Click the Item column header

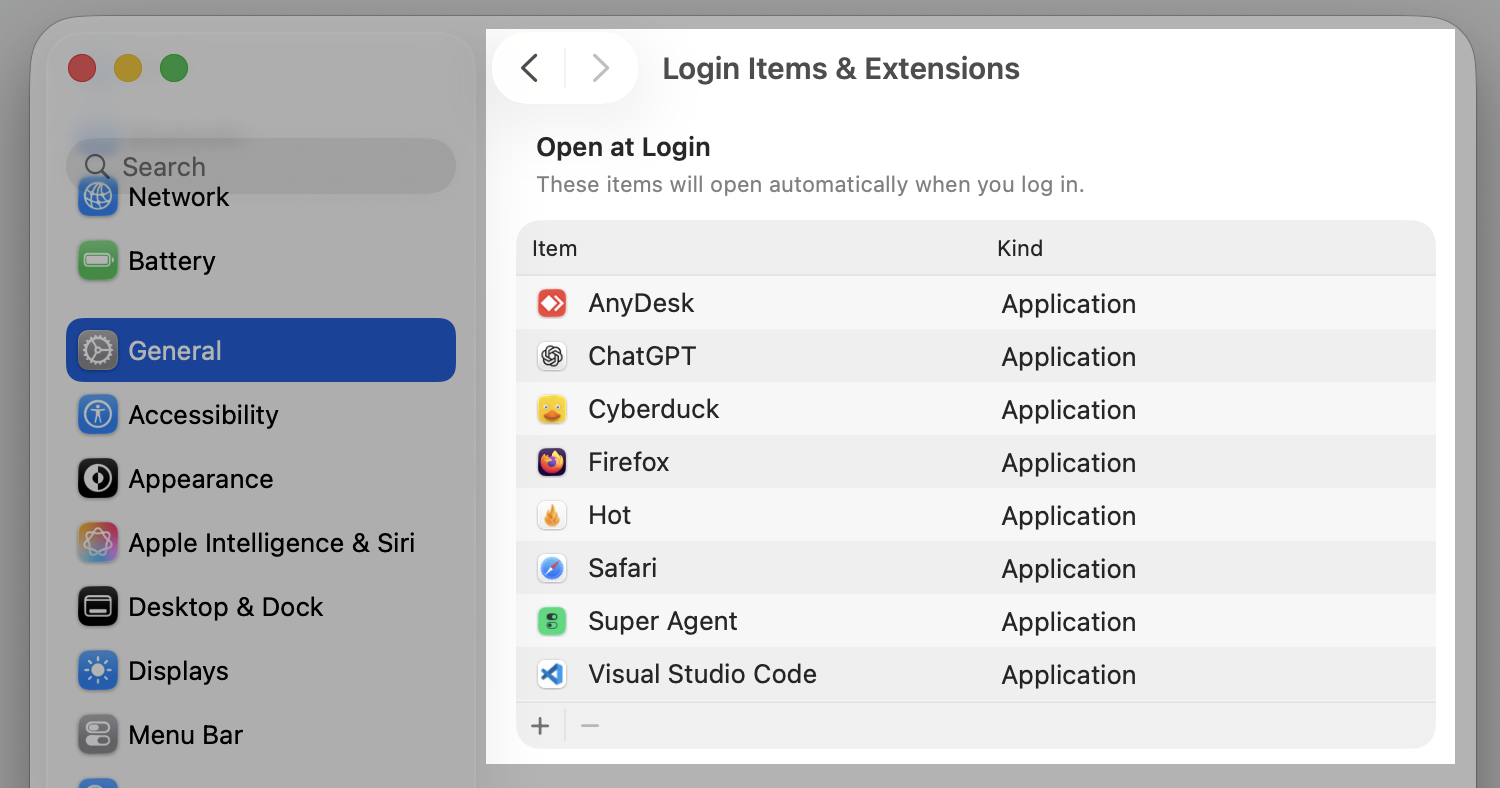[x=554, y=248]
